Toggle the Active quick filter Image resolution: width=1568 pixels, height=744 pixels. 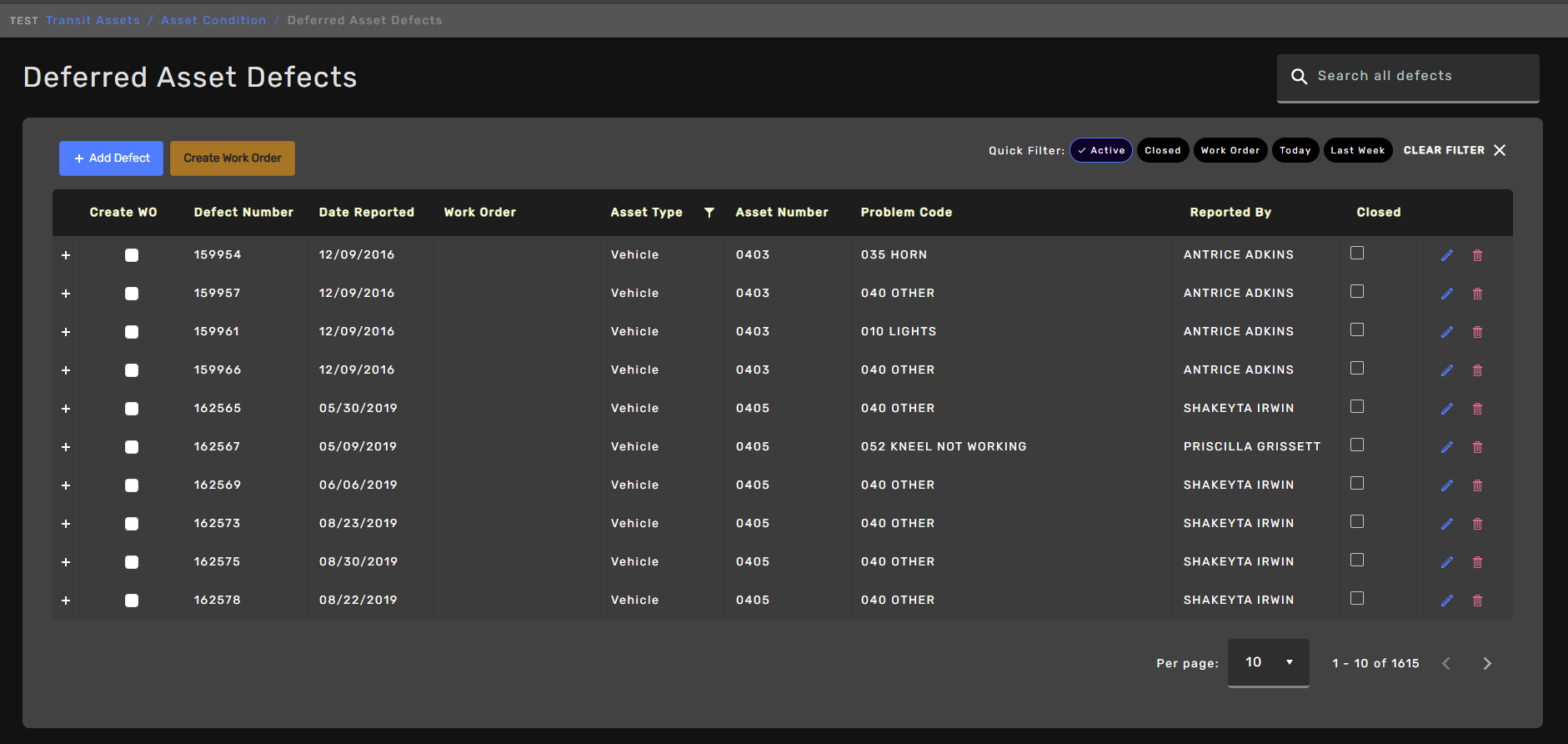point(1101,151)
